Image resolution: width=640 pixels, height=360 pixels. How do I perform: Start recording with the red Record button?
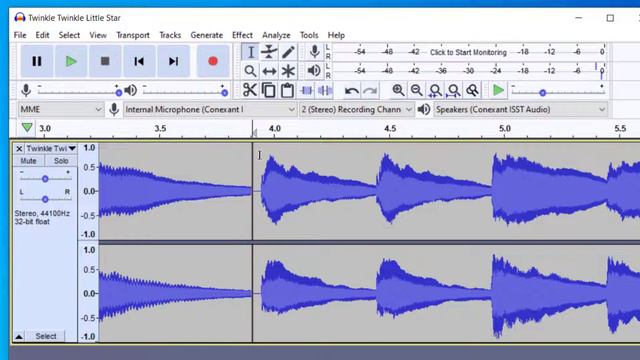coord(213,61)
